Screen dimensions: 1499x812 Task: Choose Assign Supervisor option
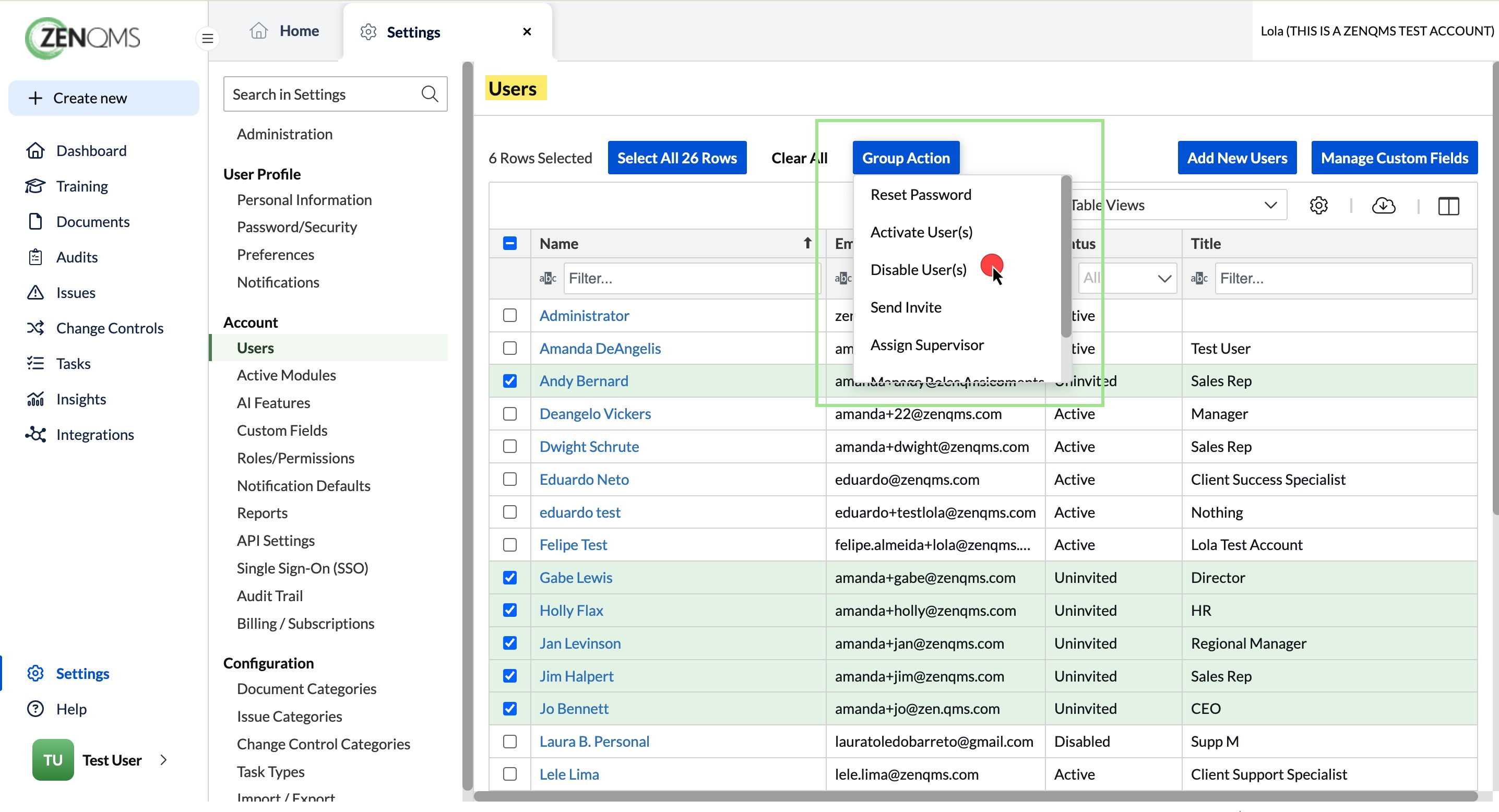coord(927,345)
